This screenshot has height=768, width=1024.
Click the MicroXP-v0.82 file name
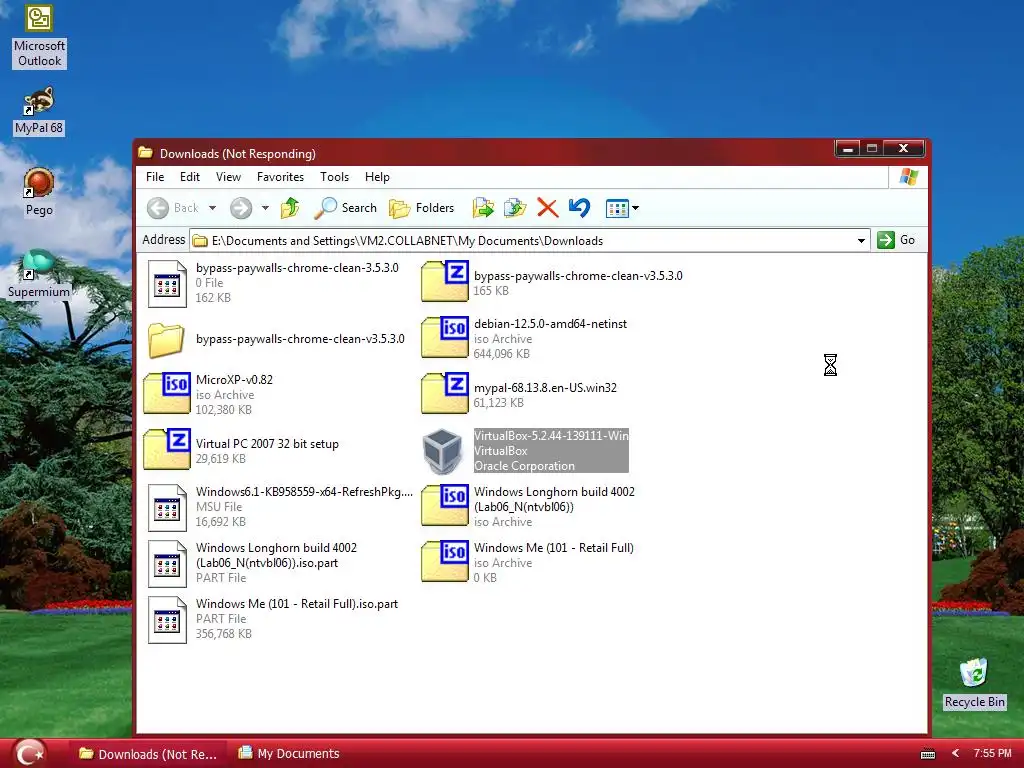234,379
